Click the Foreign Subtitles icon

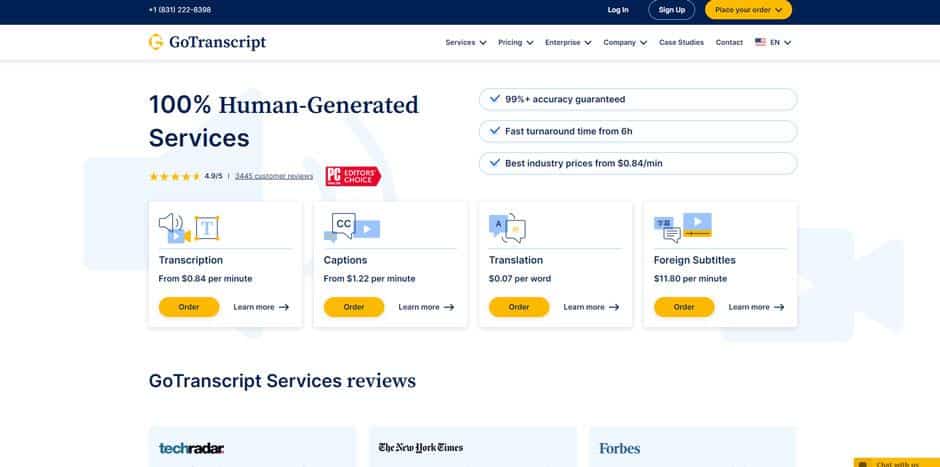pos(682,227)
